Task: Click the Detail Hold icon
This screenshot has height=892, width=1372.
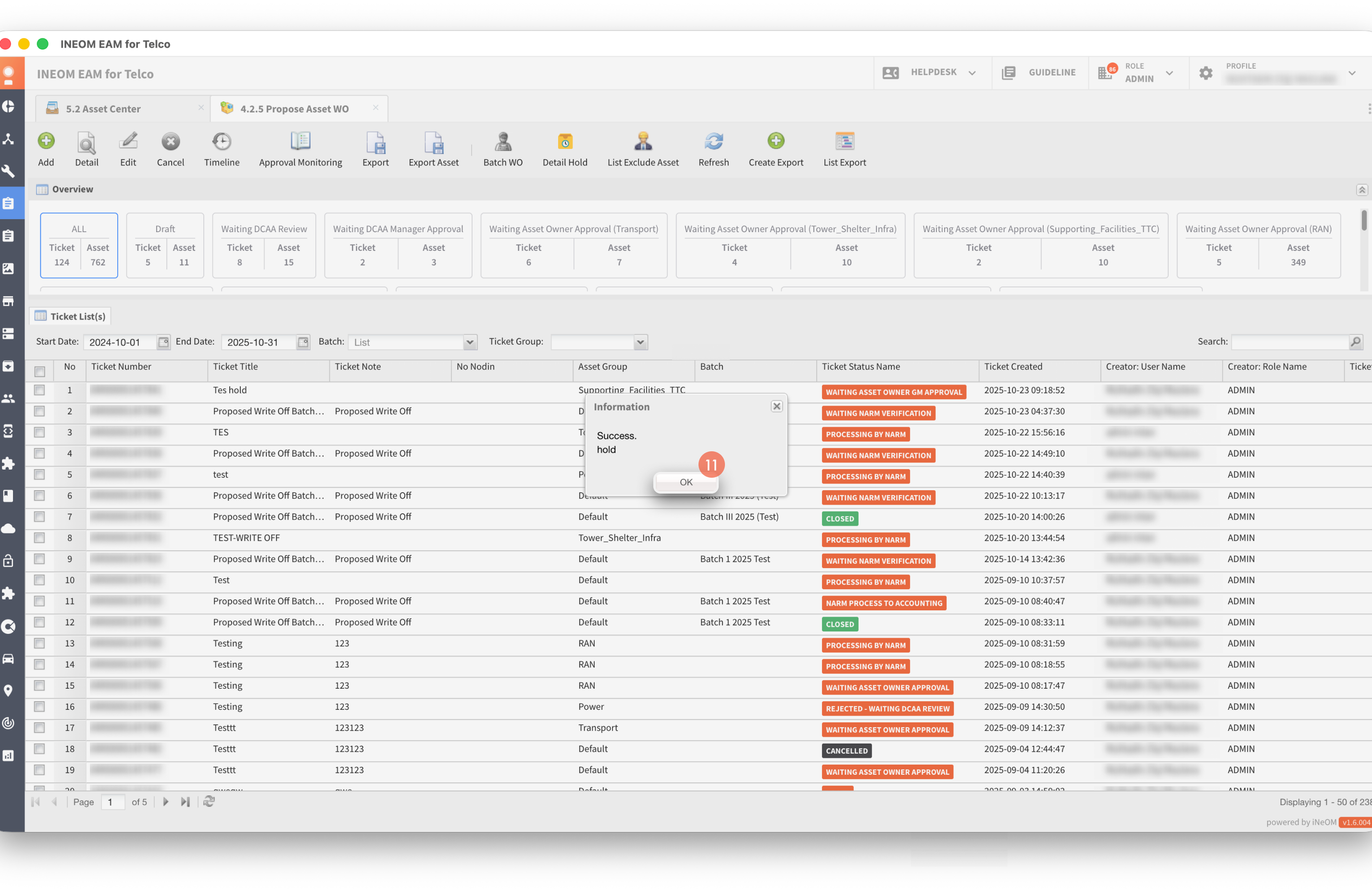Action: coord(564,142)
